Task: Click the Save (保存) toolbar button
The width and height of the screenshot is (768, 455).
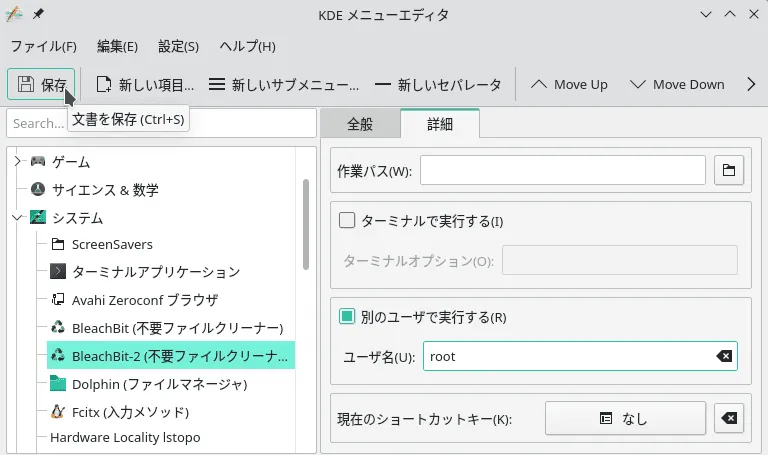Action: 41,85
